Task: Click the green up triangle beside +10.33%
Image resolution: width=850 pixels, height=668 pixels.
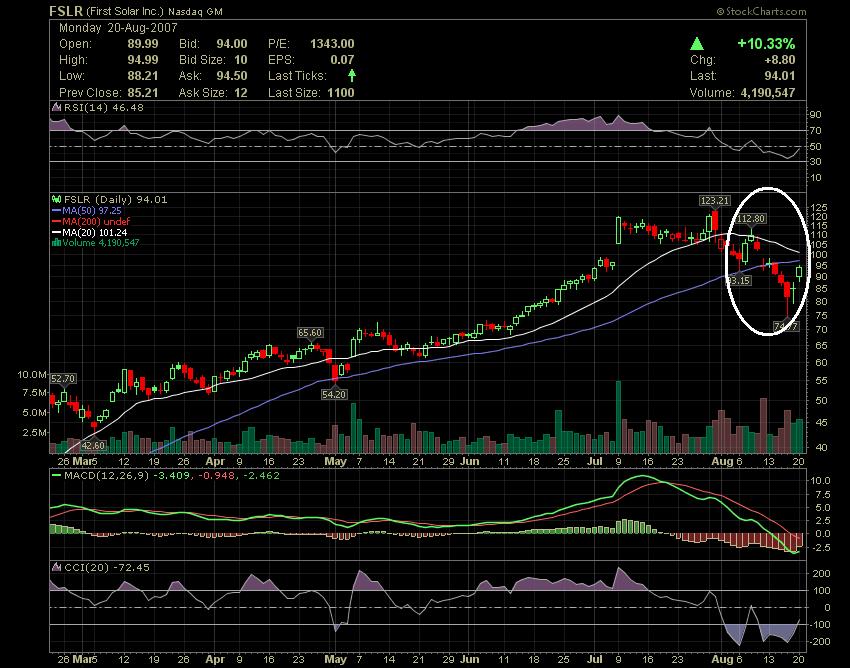Action: pyautogui.click(x=697, y=43)
